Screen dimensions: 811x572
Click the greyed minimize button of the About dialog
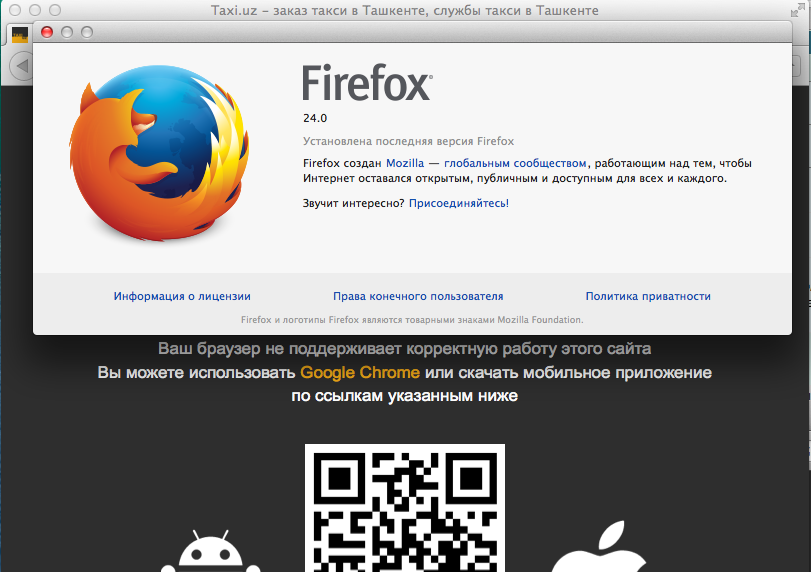pos(67,32)
